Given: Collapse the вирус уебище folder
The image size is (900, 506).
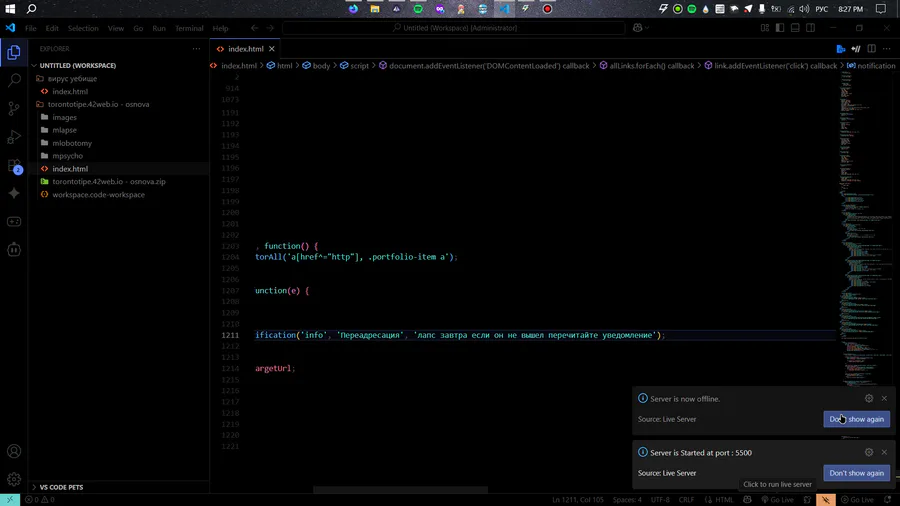Looking at the screenshot, I should (72, 79).
